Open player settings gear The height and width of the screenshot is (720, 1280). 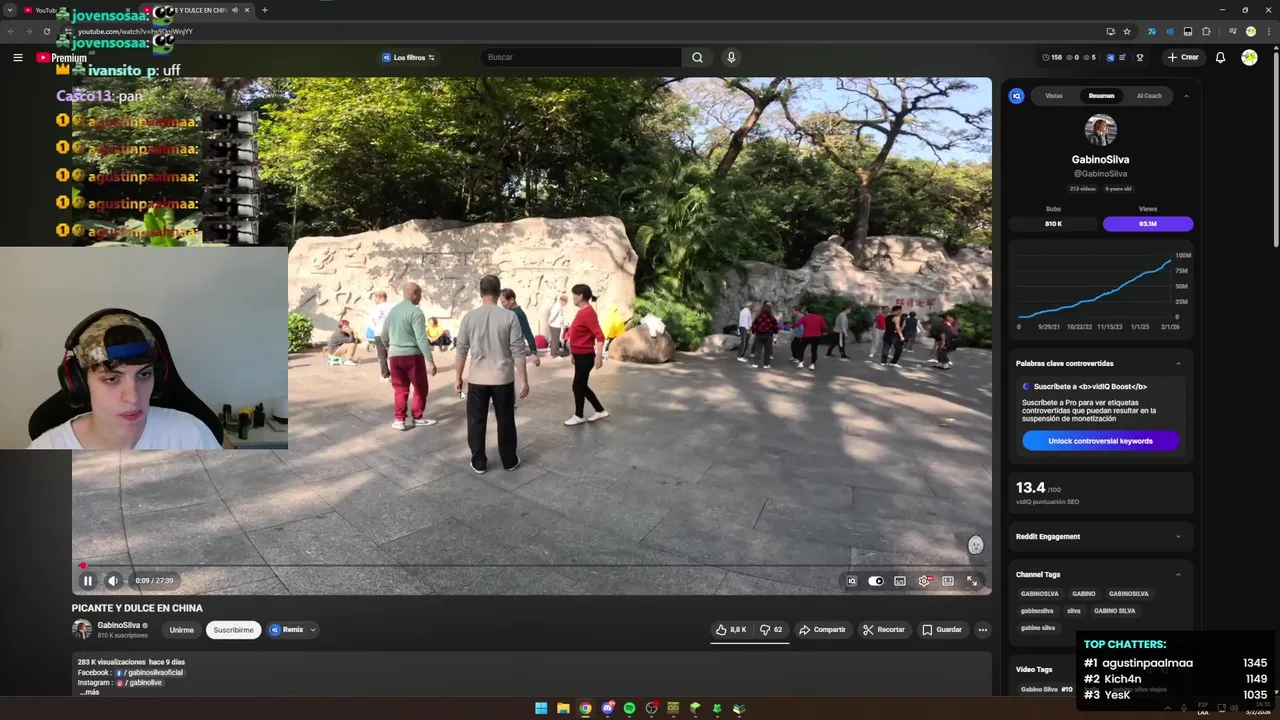coord(924,581)
